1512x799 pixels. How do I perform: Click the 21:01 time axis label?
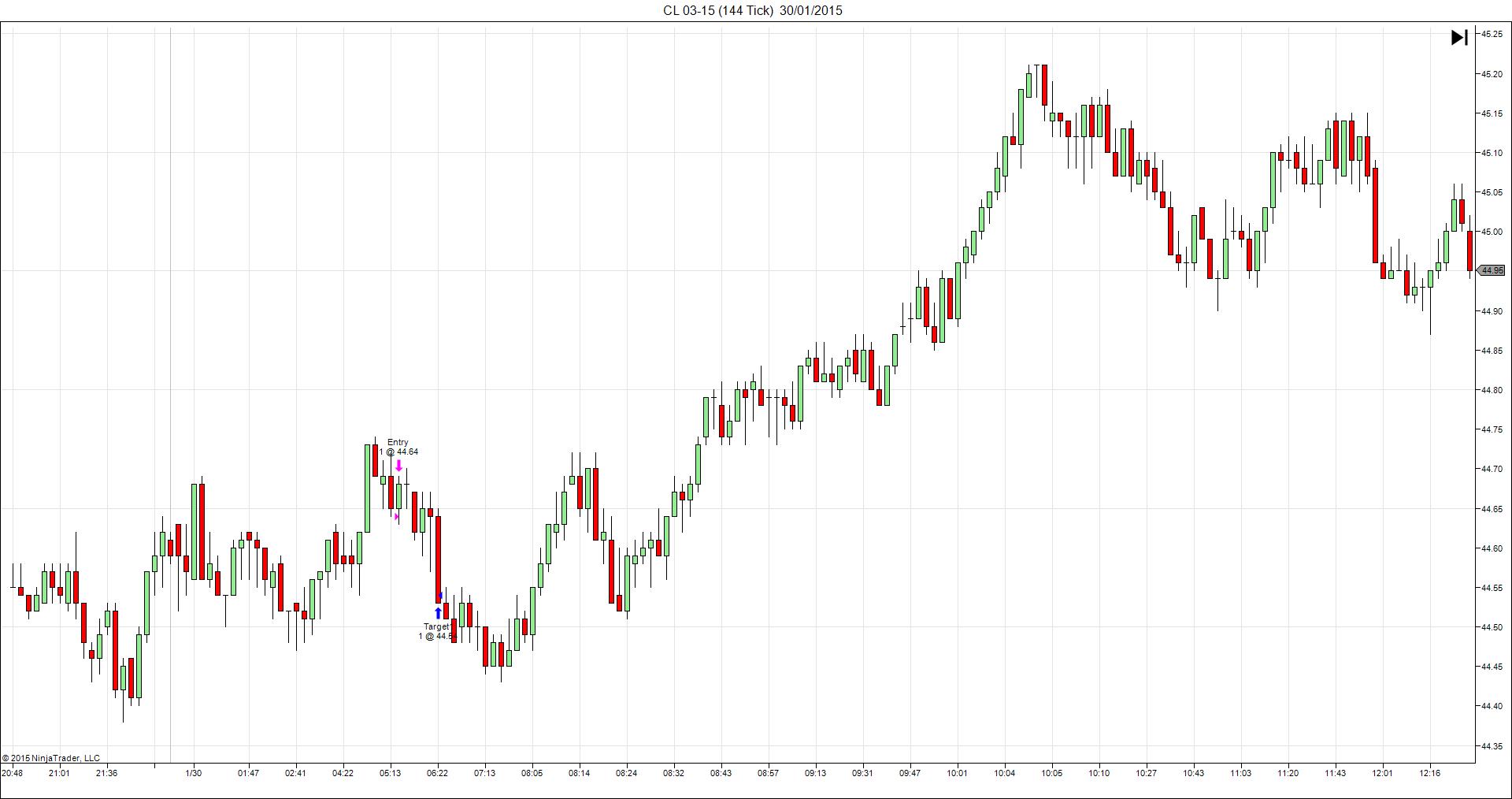[x=59, y=773]
